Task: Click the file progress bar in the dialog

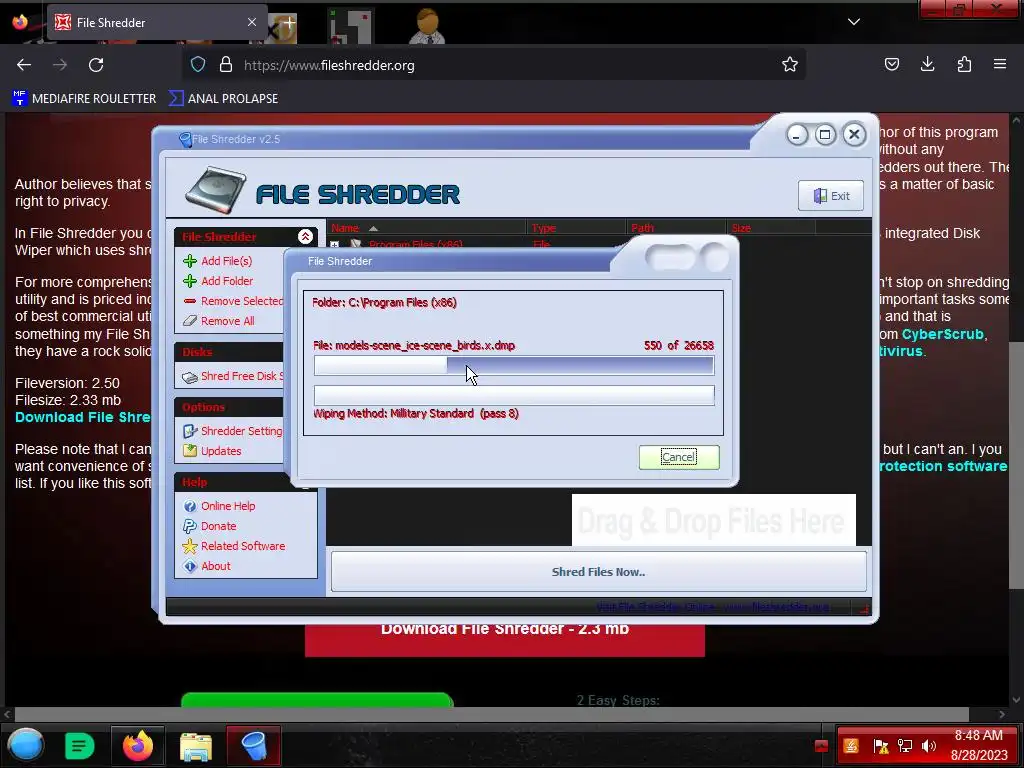Action: [x=514, y=366]
